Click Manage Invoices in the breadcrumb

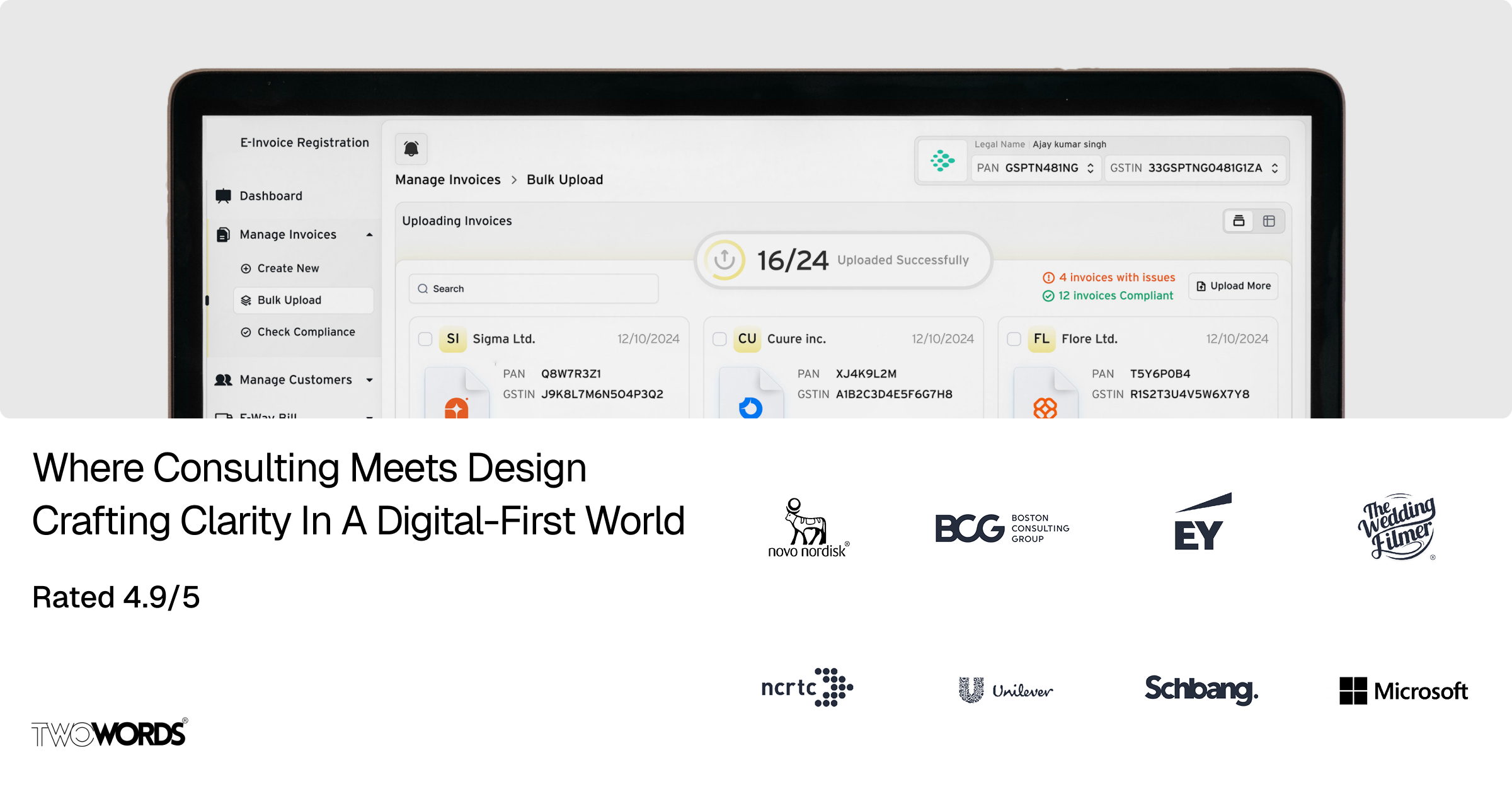tap(447, 180)
